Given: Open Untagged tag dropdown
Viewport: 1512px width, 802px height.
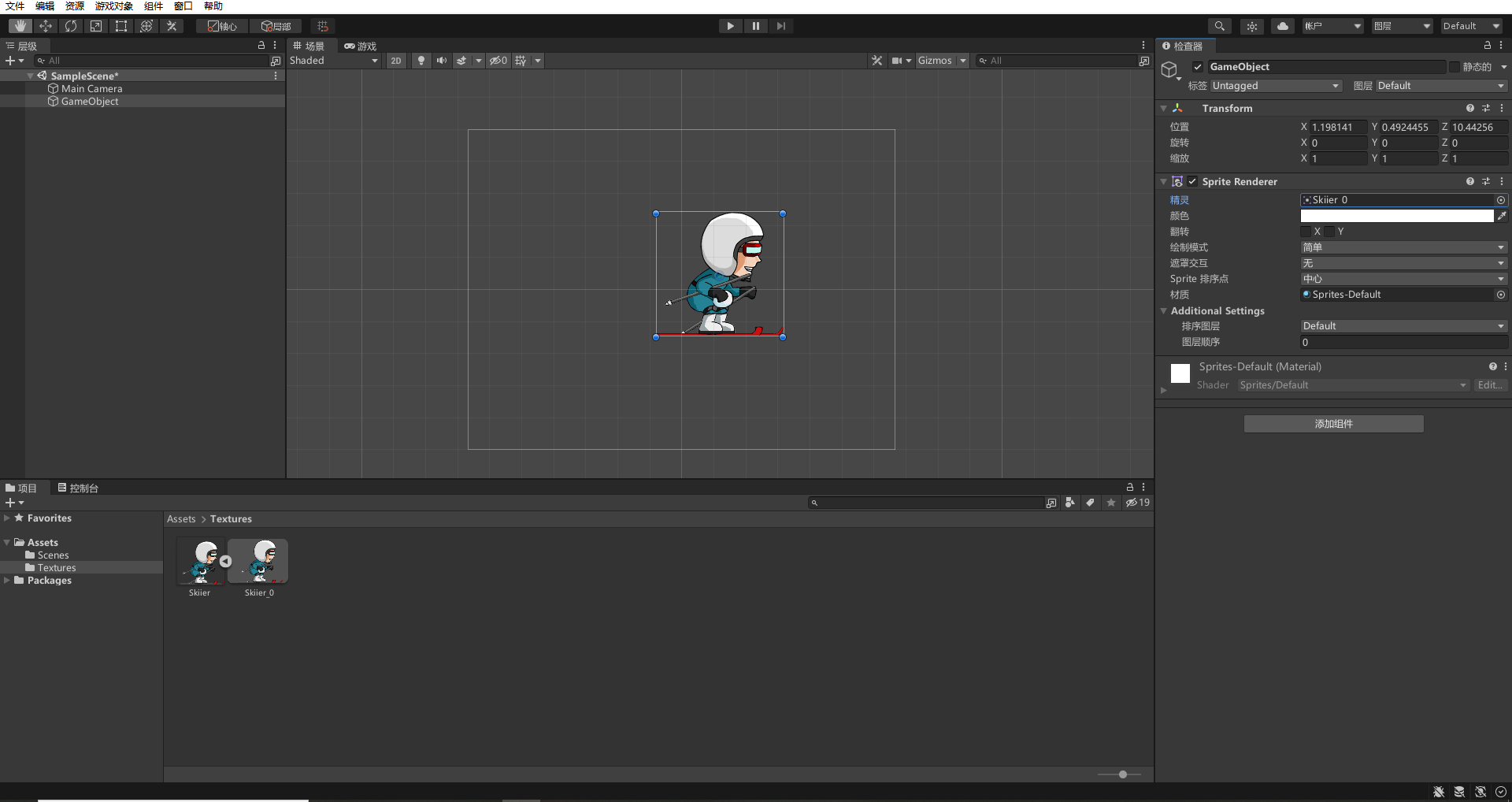Looking at the screenshot, I should point(1276,86).
